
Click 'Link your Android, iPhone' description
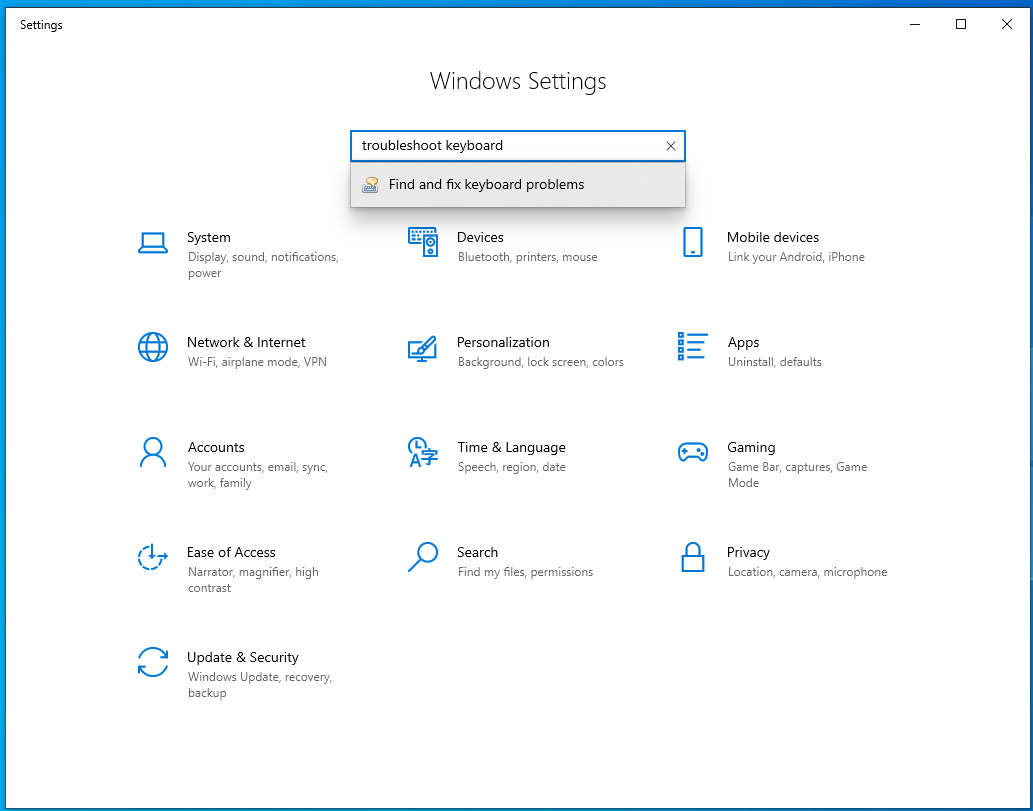coord(796,257)
